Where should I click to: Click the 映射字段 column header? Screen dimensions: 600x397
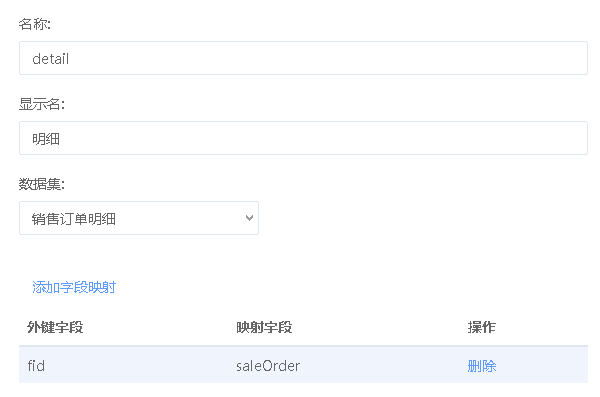click(264, 327)
